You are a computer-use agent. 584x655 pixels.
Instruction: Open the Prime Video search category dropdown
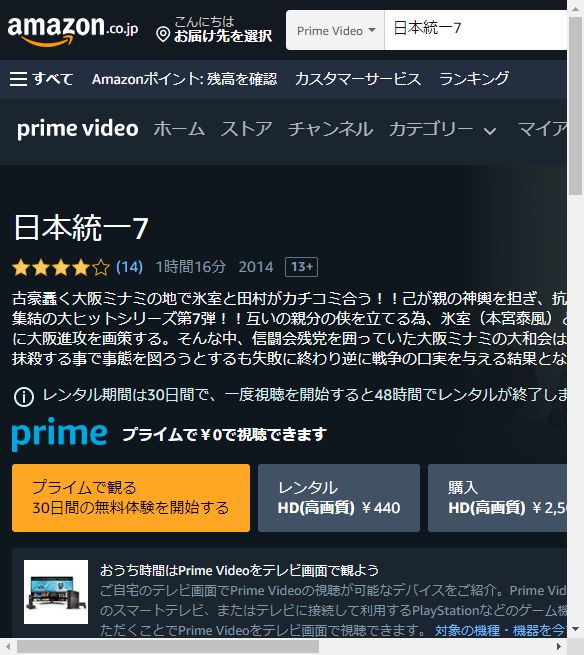click(x=335, y=30)
